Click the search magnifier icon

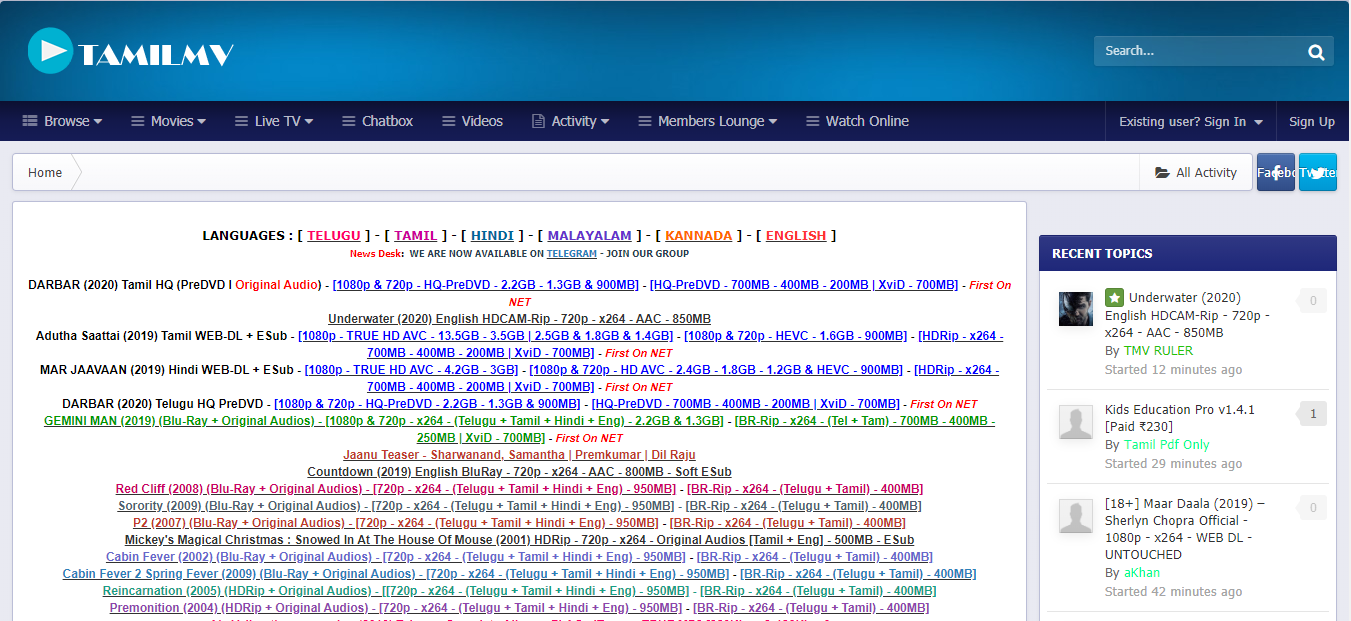click(x=1316, y=52)
